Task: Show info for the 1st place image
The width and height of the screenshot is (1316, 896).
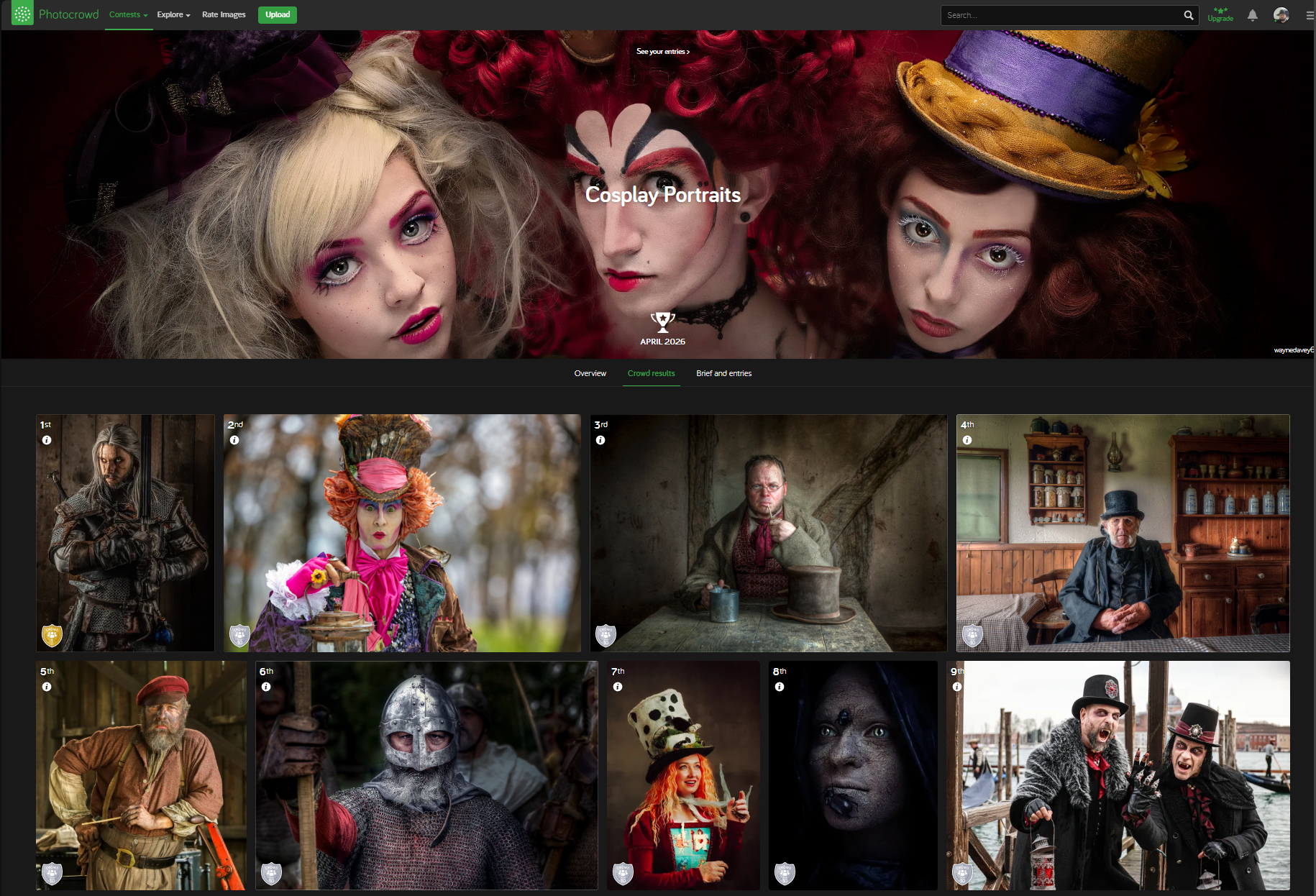Action: [x=47, y=440]
